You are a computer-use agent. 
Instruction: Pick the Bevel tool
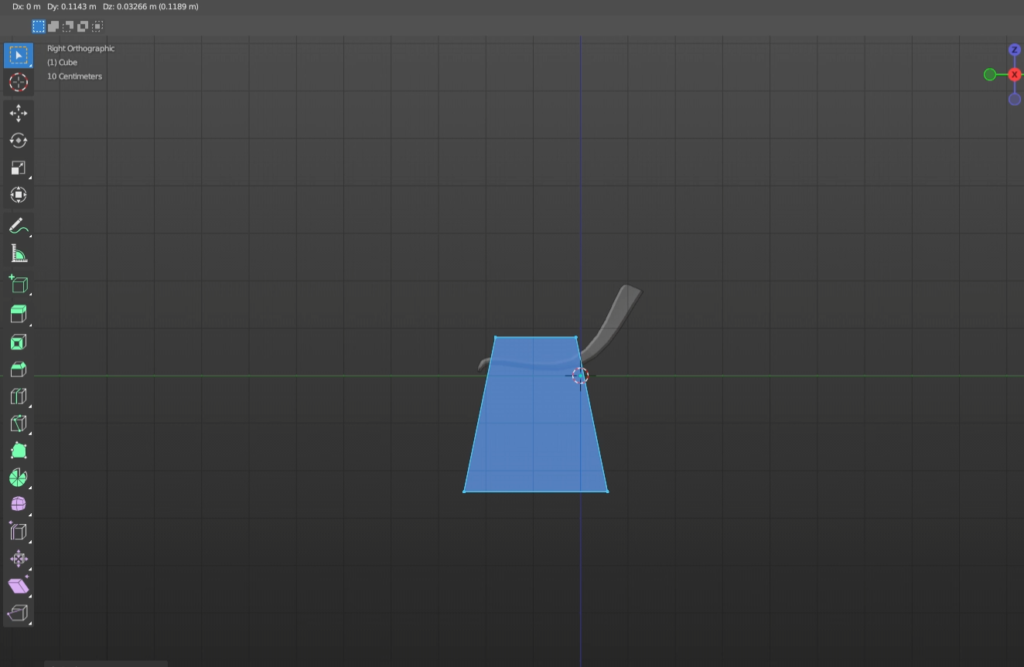pyautogui.click(x=18, y=369)
